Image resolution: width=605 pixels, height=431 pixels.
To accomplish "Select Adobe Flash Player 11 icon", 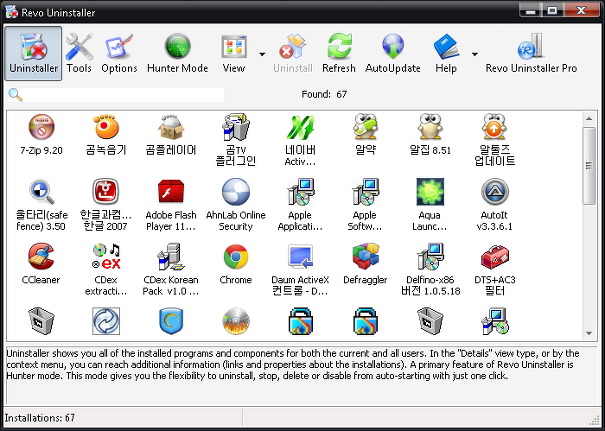I will click(x=171, y=191).
